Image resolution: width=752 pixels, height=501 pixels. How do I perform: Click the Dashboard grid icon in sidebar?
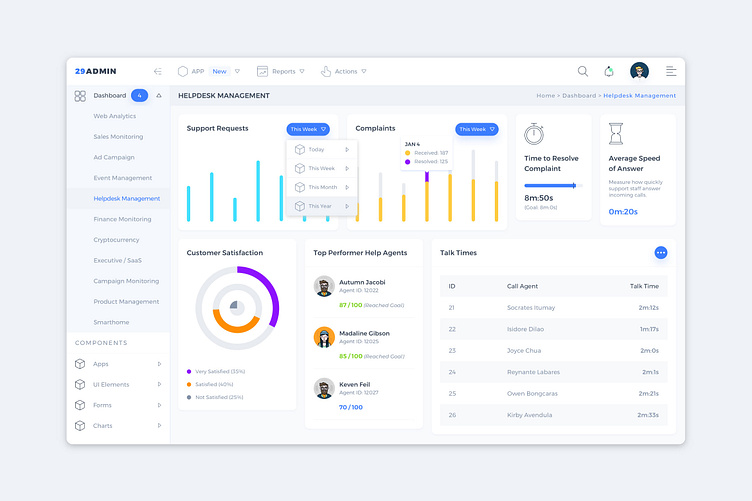click(80, 96)
